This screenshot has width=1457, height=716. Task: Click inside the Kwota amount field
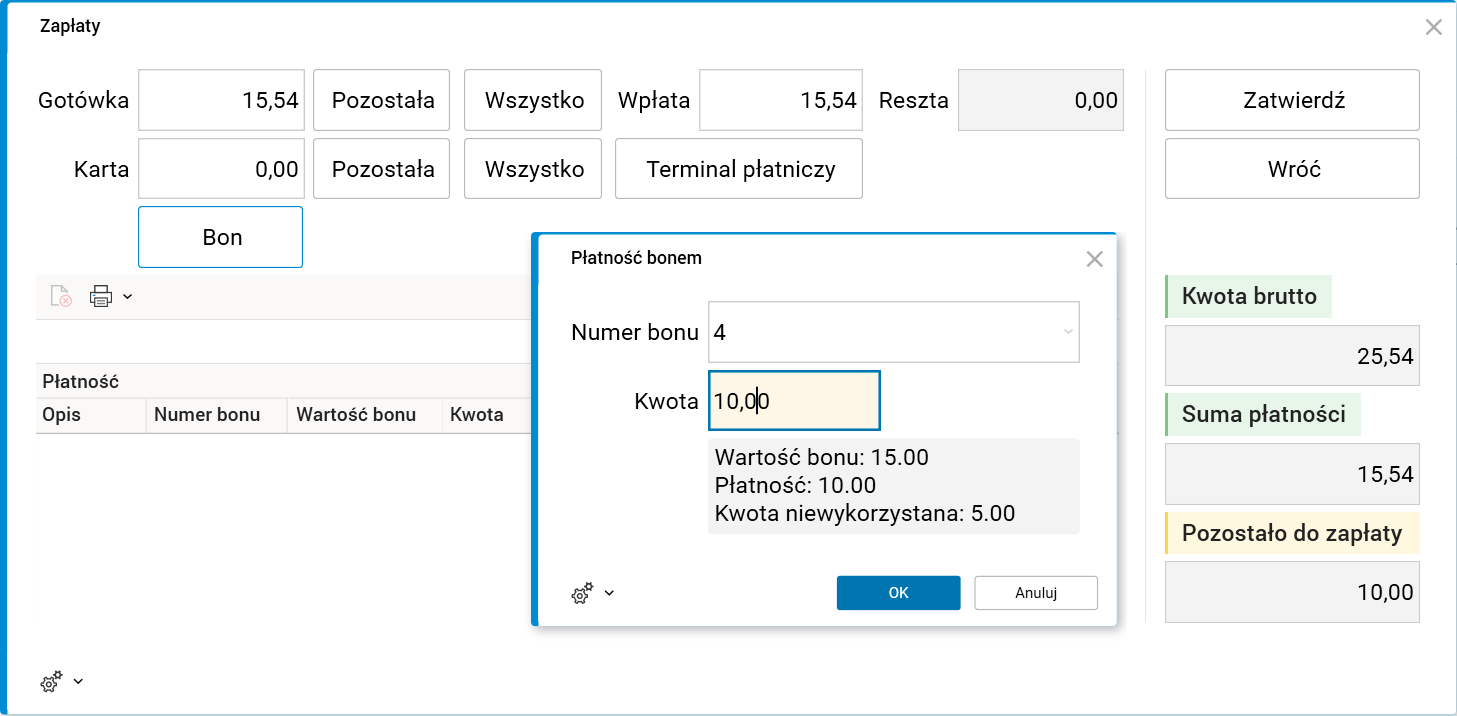(x=793, y=400)
